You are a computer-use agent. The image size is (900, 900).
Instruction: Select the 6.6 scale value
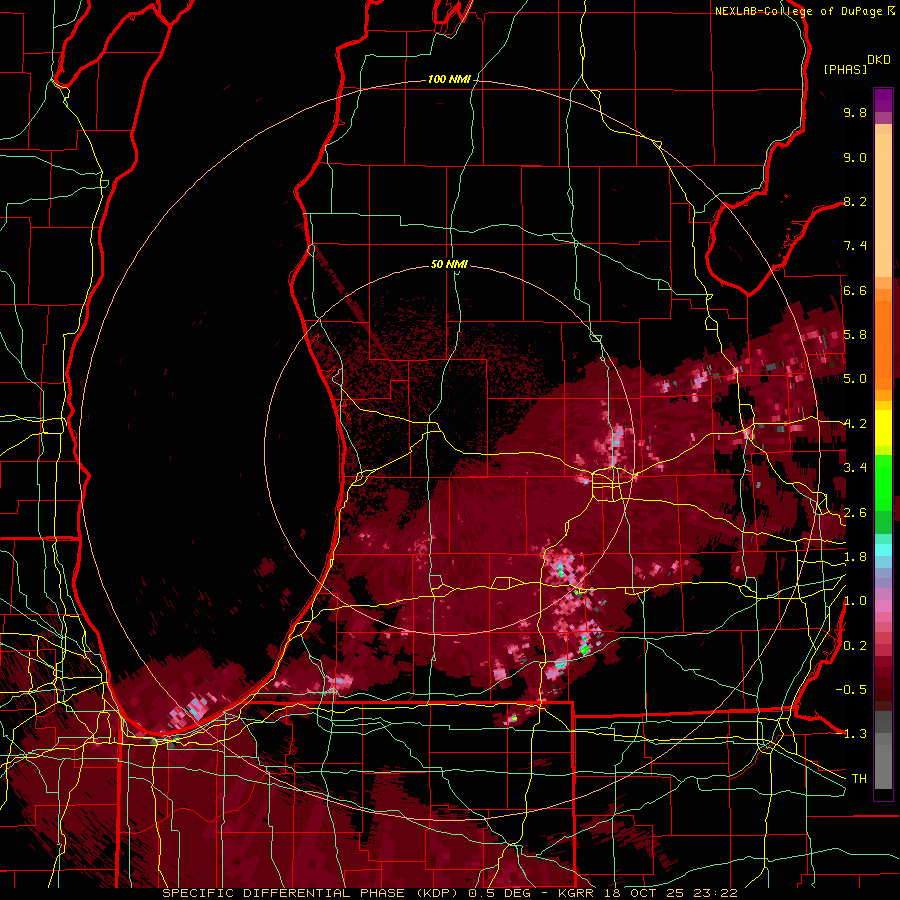pos(855,290)
